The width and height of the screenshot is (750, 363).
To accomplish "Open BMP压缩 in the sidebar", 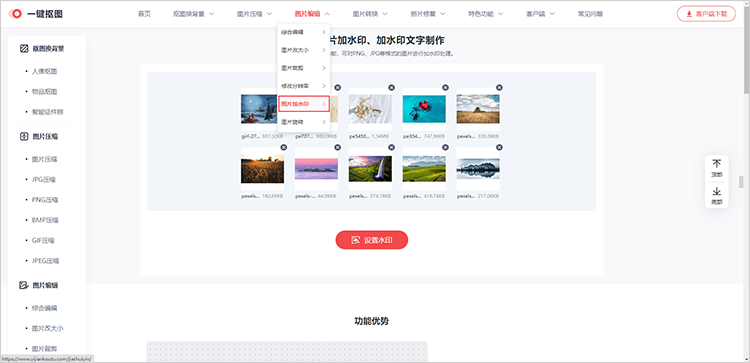I will pyautogui.click(x=45, y=220).
